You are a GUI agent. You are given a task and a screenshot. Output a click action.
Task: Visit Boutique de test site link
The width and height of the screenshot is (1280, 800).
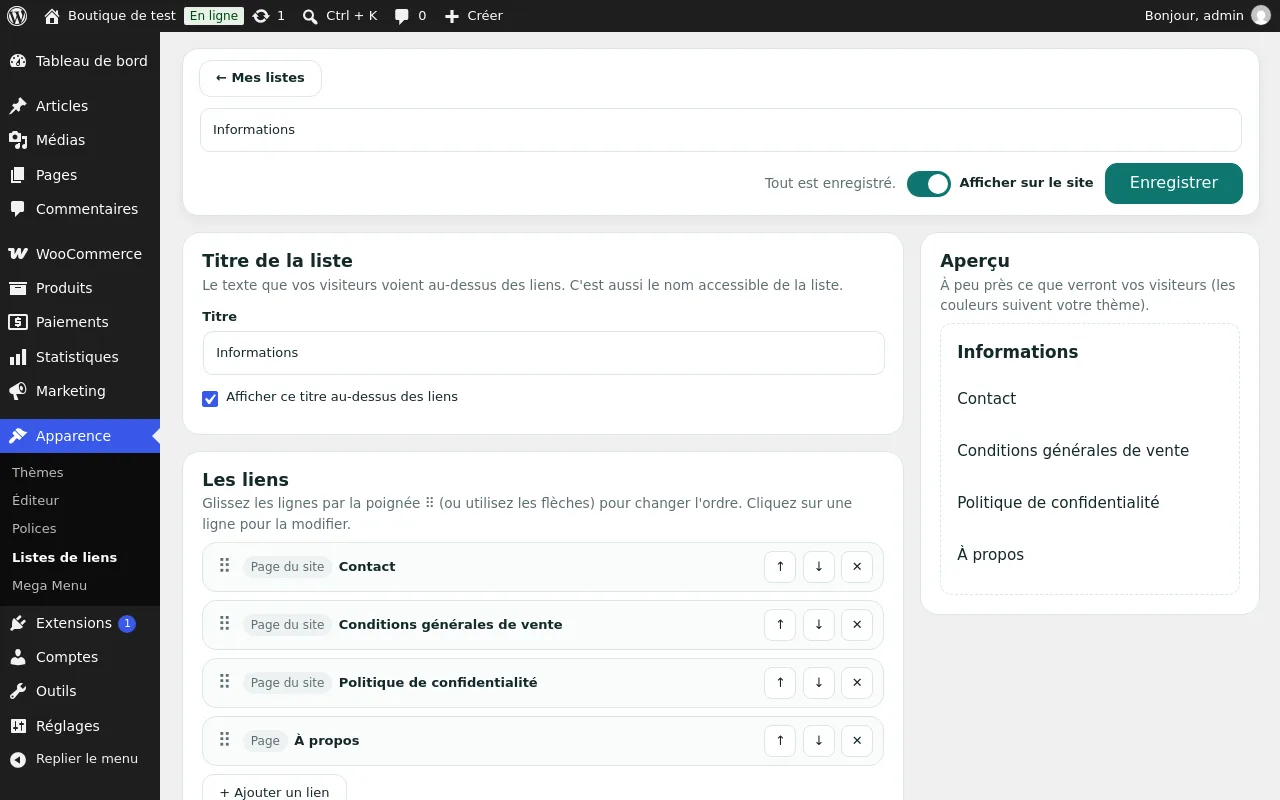click(x=110, y=16)
